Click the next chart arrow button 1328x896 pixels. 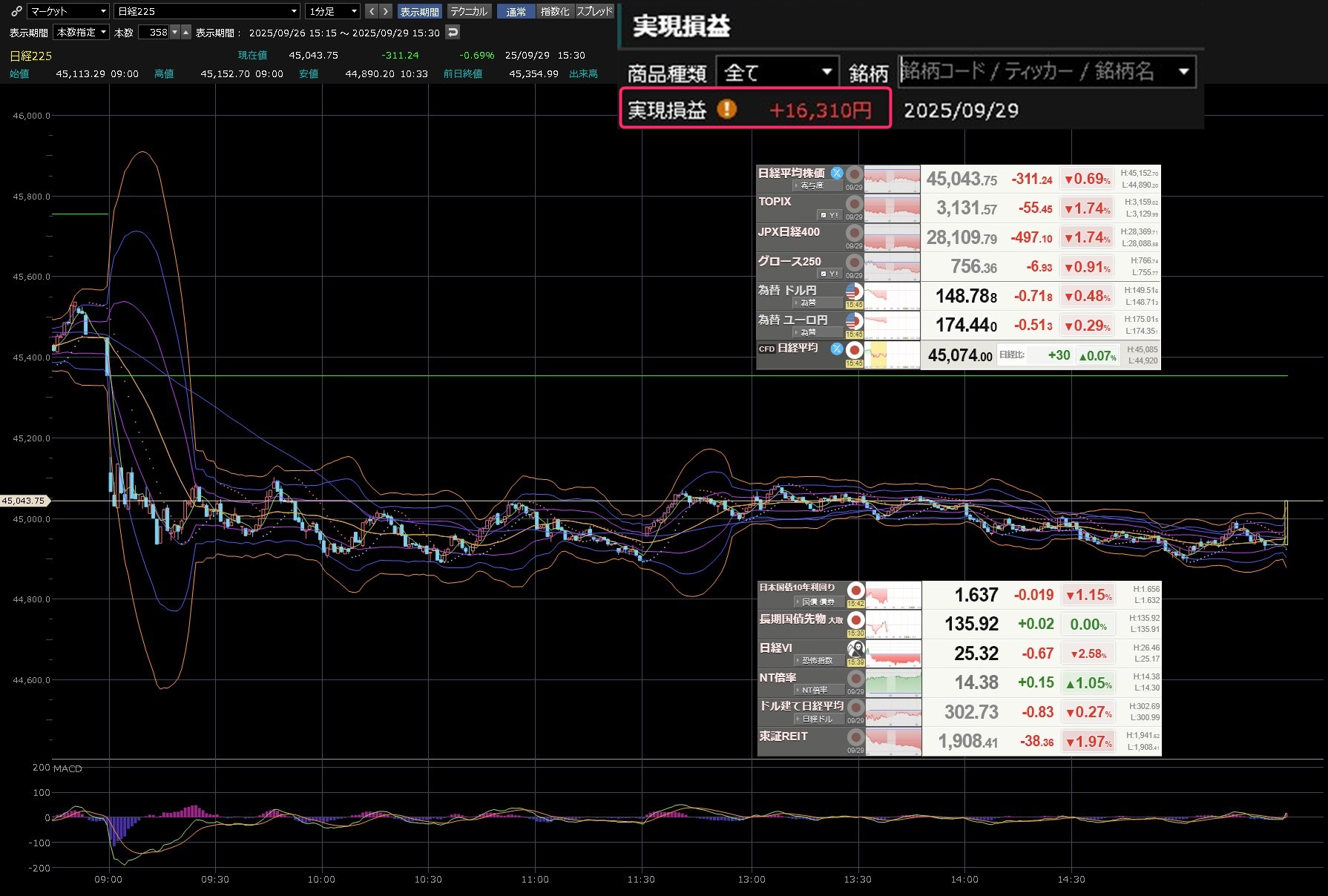pos(385,11)
